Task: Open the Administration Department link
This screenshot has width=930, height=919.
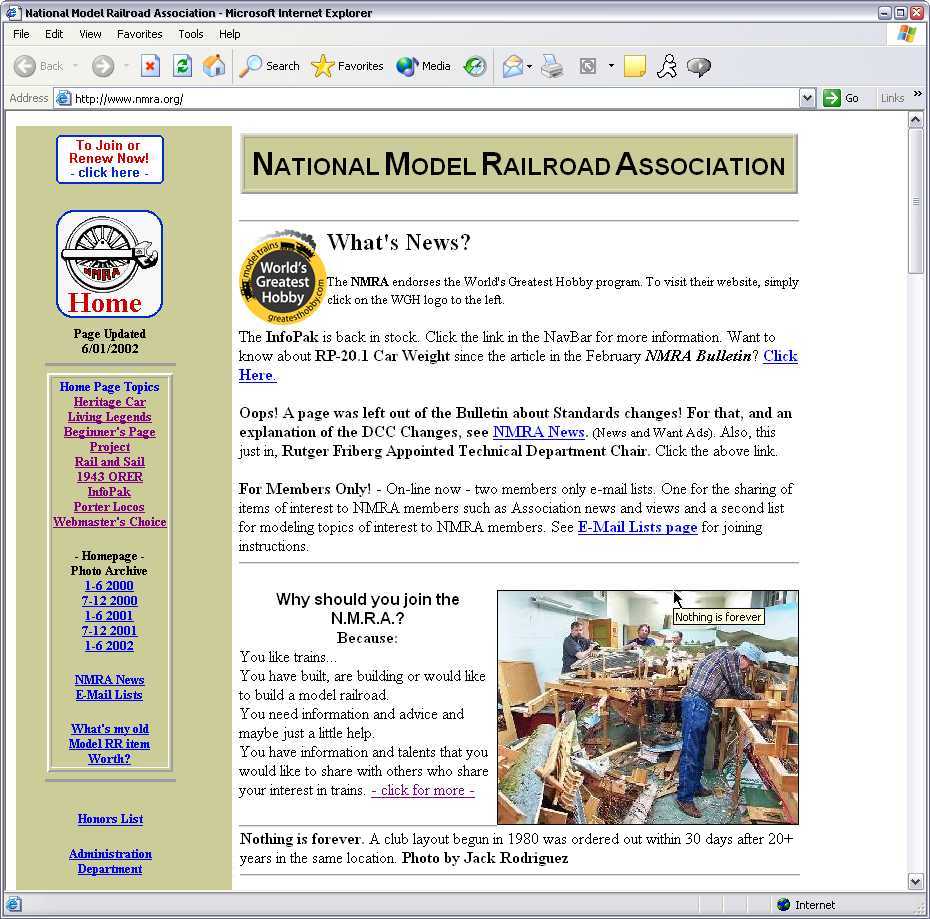Action: click(110, 861)
